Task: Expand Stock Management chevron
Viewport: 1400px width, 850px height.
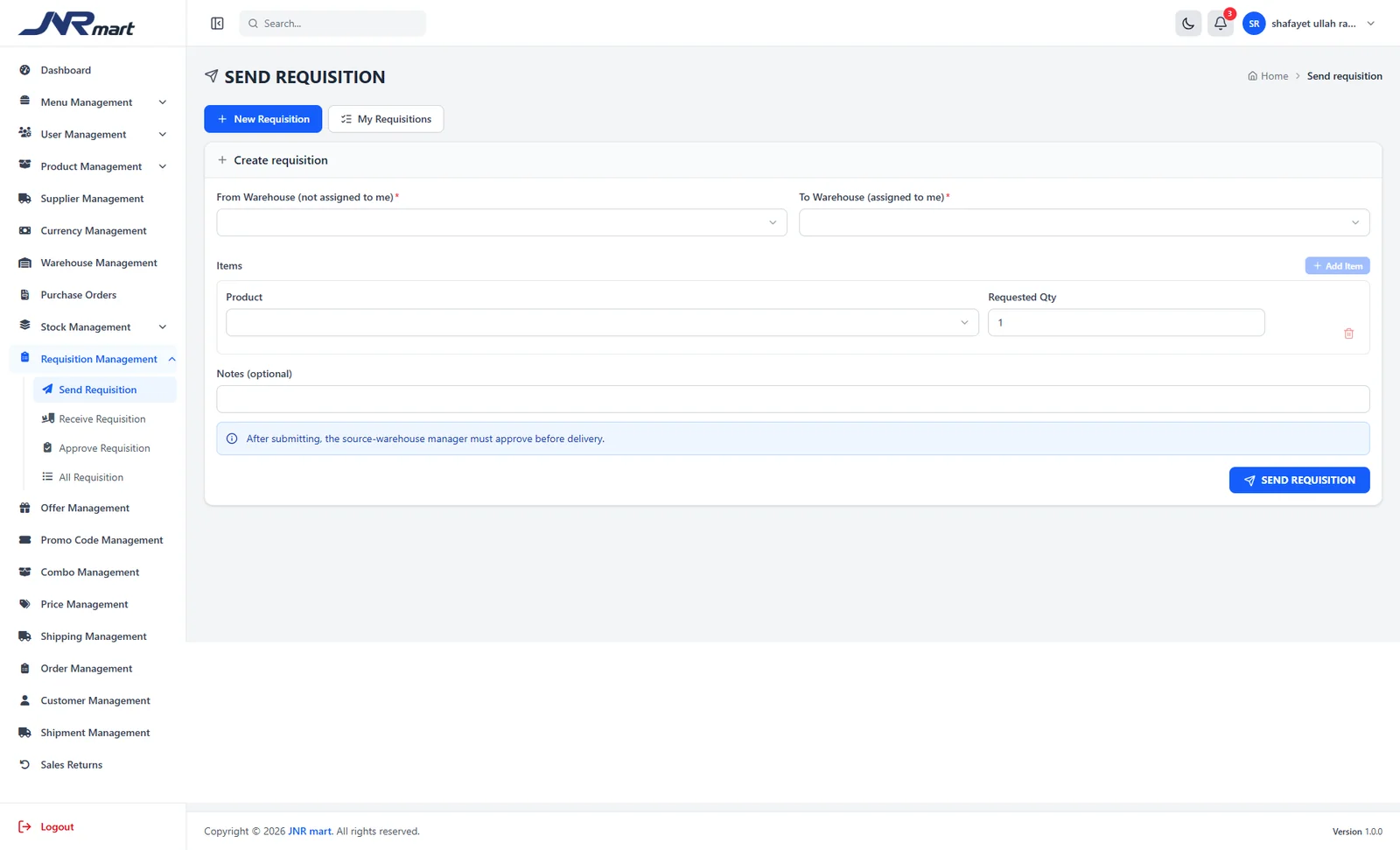Action: pos(163,327)
